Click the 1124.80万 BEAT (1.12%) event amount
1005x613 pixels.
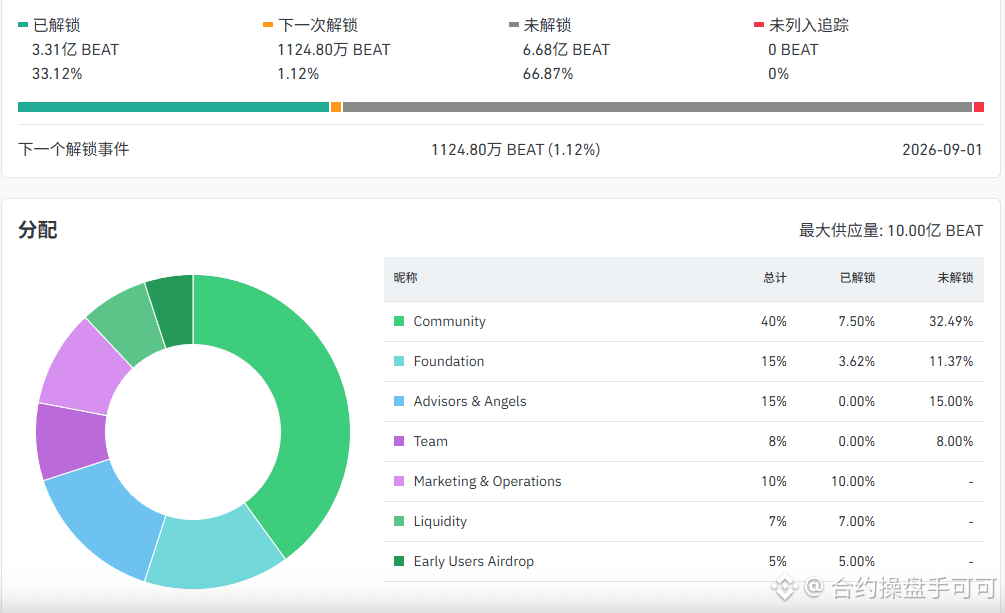(516, 149)
